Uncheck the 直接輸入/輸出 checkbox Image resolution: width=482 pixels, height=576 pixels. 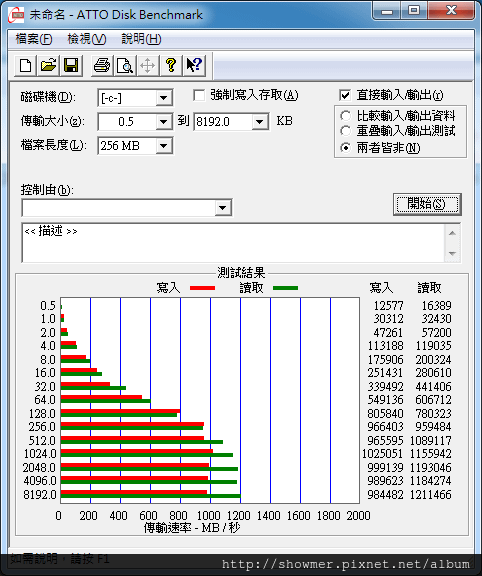pyautogui.click(x=345, y=96)
